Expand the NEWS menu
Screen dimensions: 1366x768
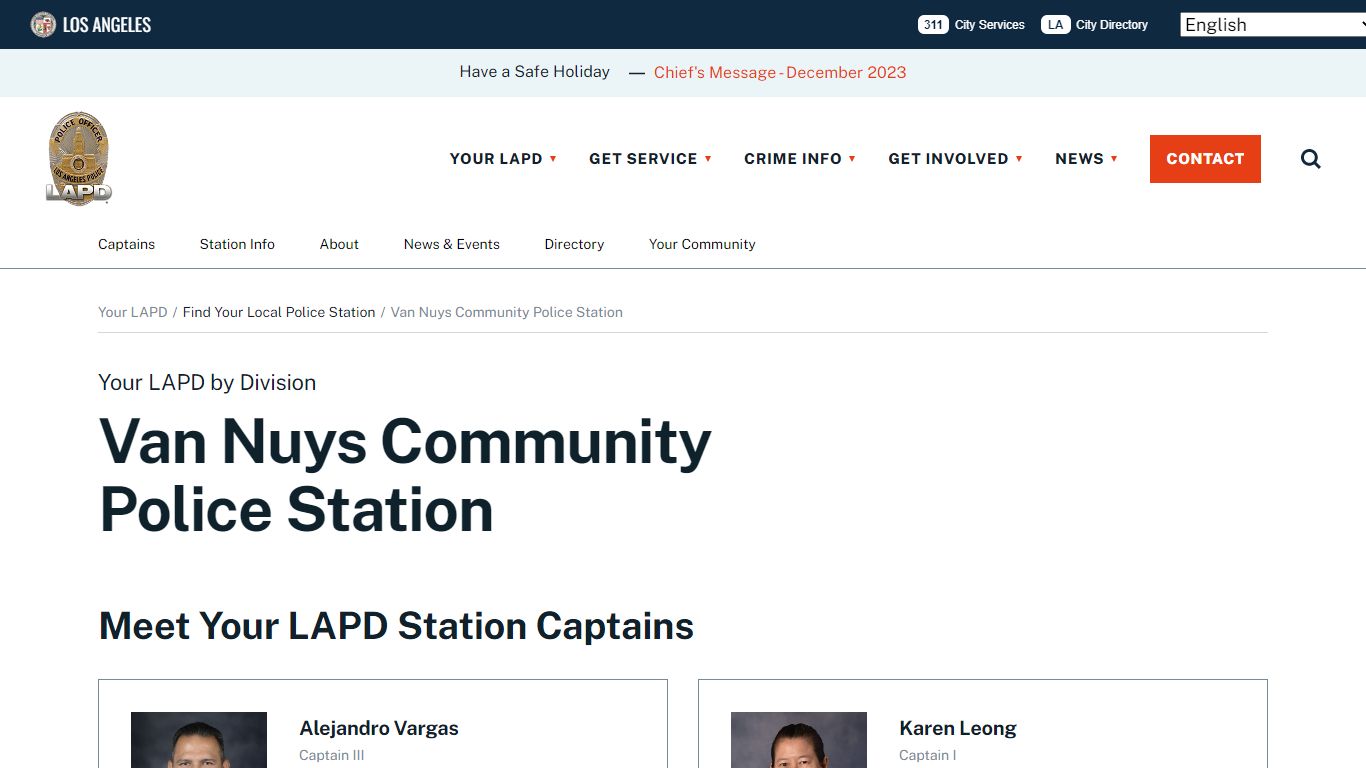(x=1086, y=159)
